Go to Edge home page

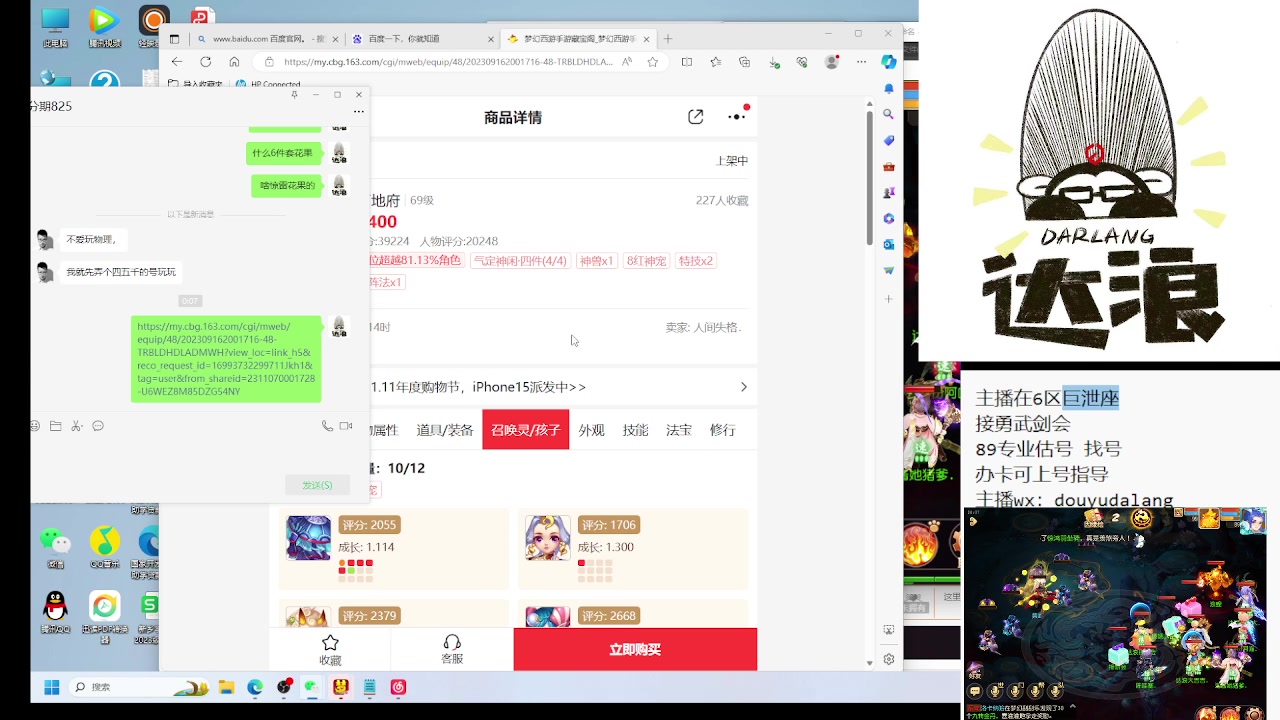coord(234,62)
